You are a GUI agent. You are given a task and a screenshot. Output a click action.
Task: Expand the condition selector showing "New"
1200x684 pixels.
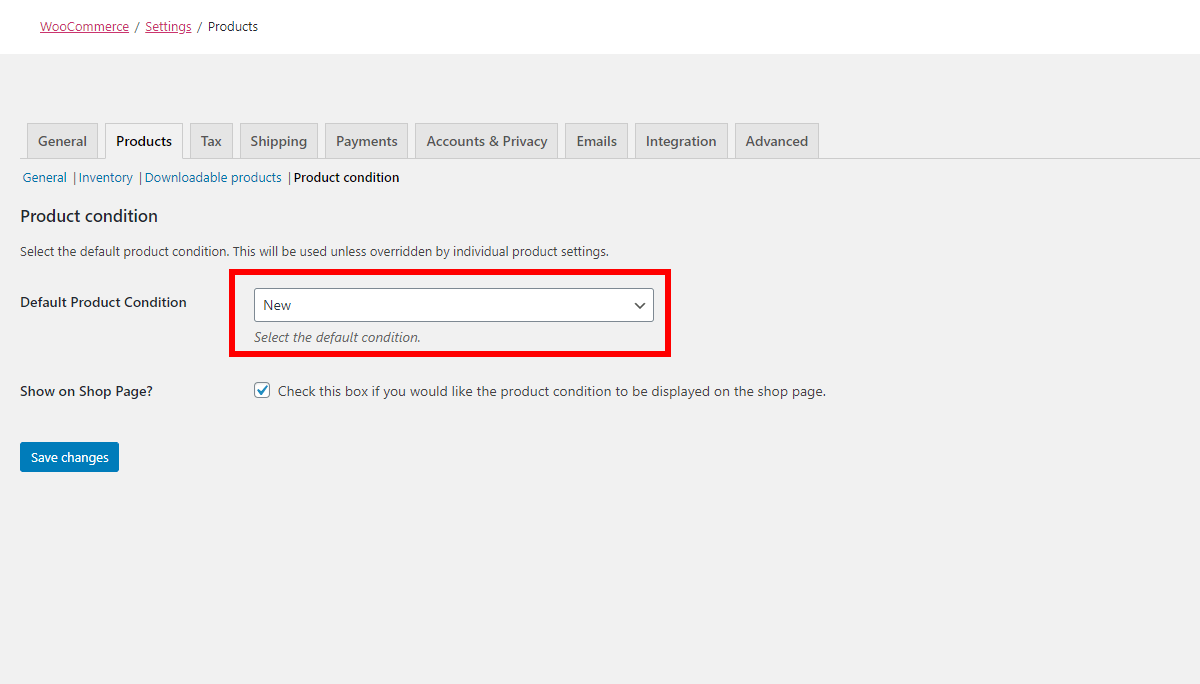pos(453,304)
